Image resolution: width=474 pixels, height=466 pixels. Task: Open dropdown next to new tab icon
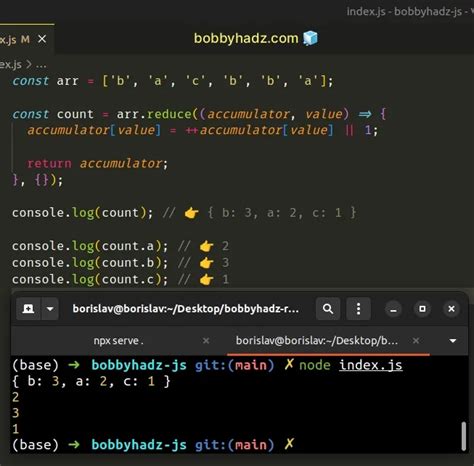coord(50,309)
